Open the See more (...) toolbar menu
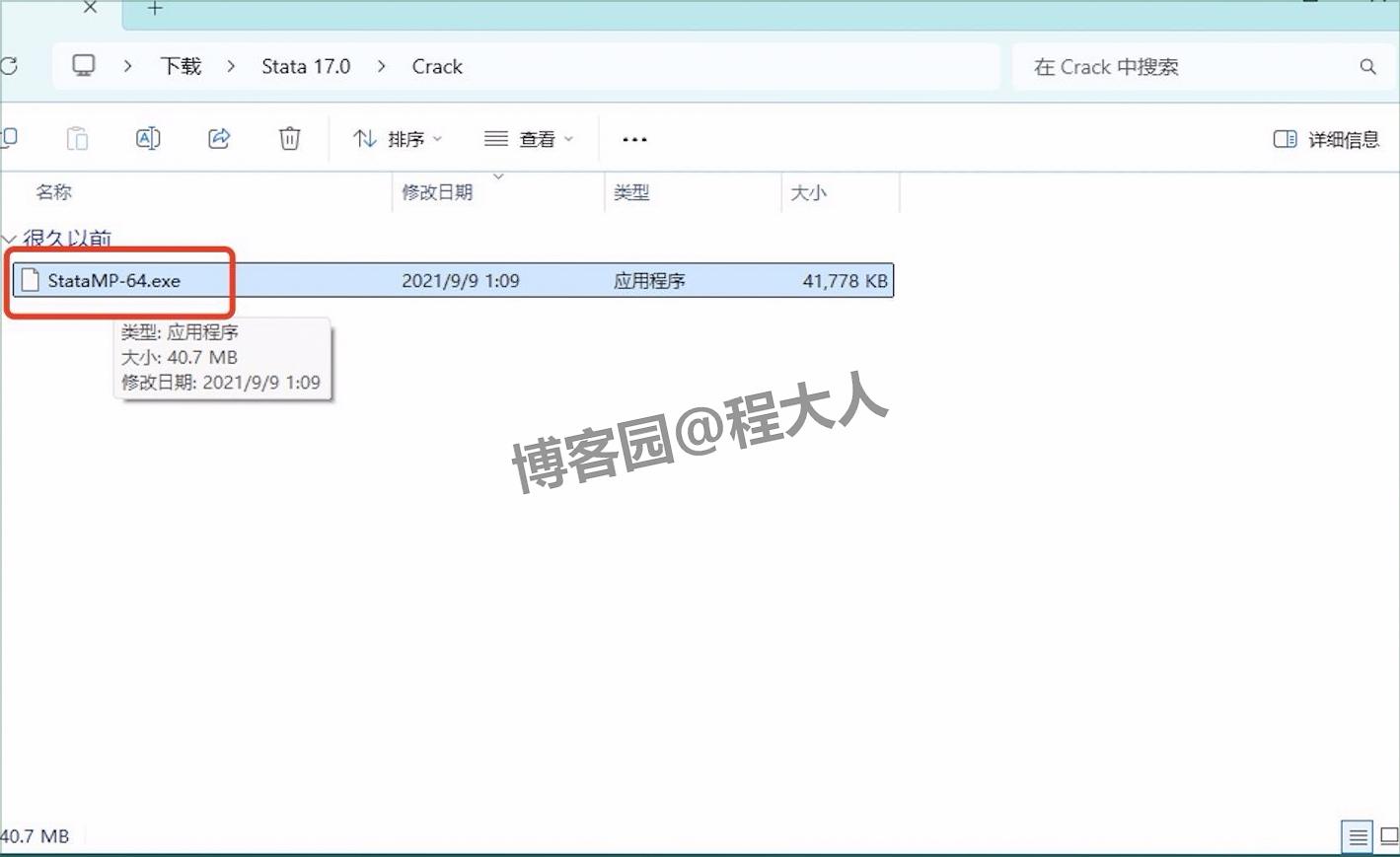Screen dimensions: 1400x857 click(634, 139)
